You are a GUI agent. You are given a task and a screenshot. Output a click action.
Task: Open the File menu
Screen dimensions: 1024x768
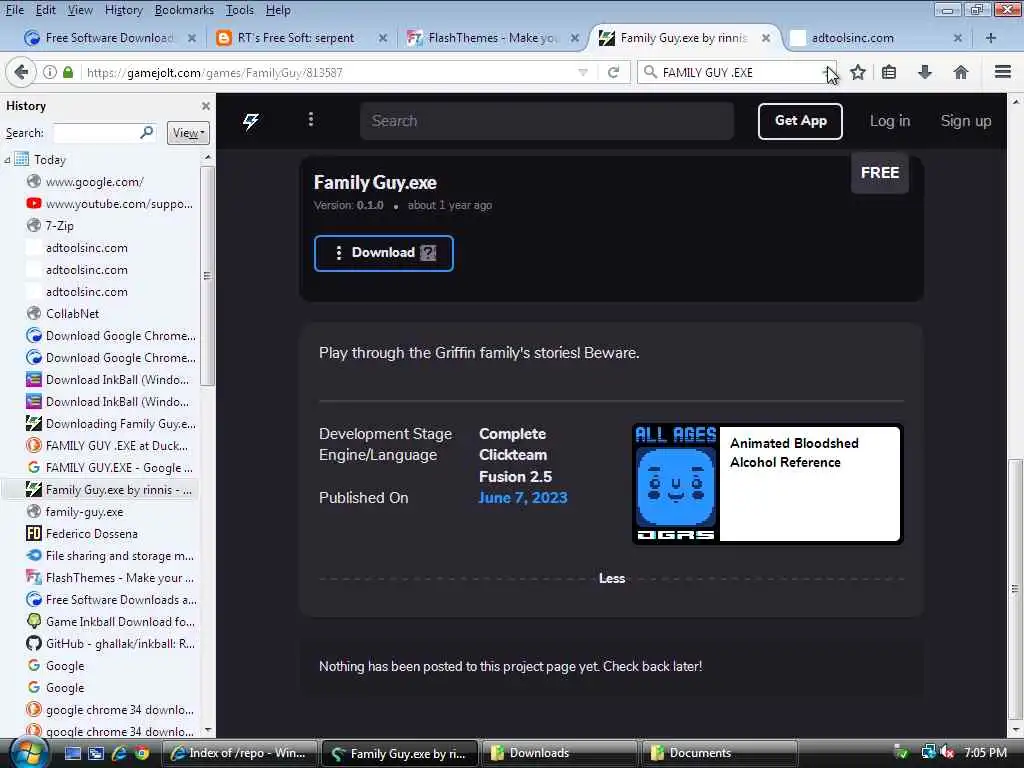coord(14,10)
